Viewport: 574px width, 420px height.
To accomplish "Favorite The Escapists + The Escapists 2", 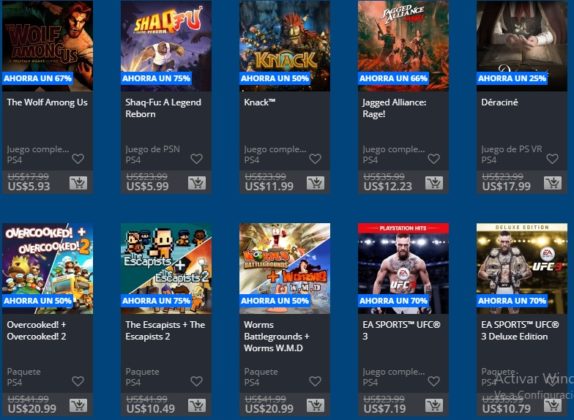I will click(197, 381).
